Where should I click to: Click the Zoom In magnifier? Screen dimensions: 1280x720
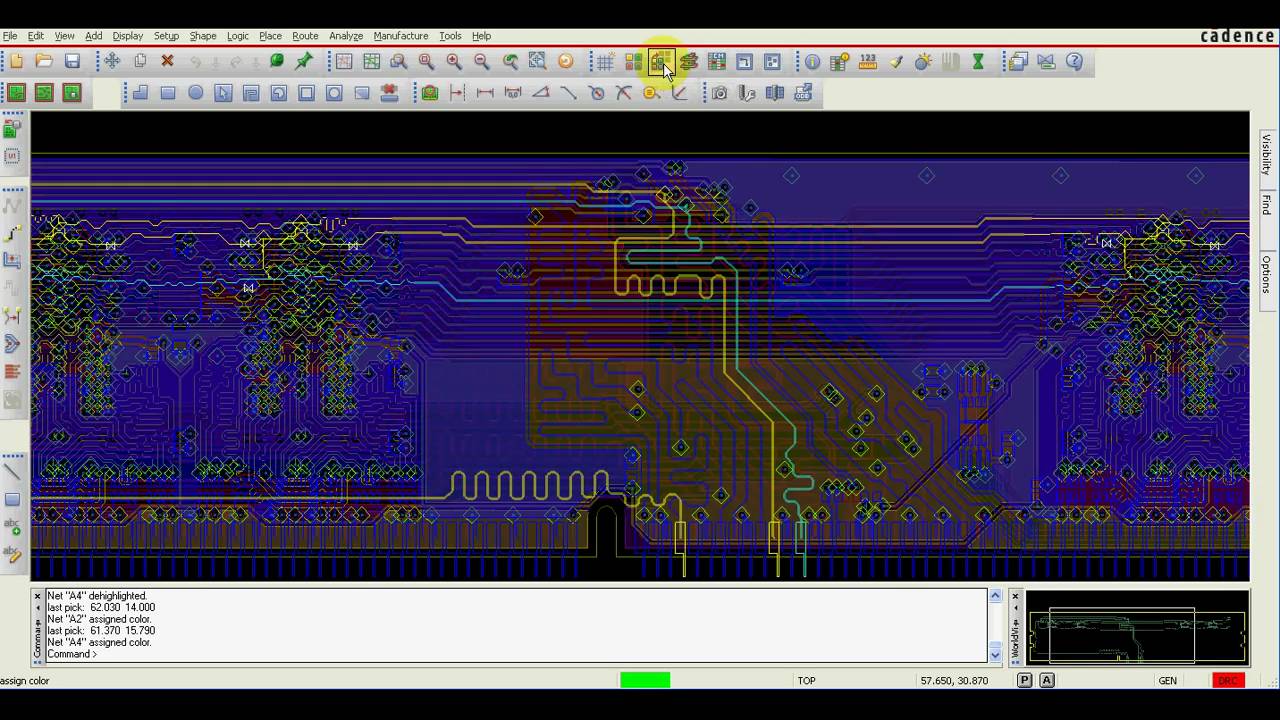click(454, 62)
